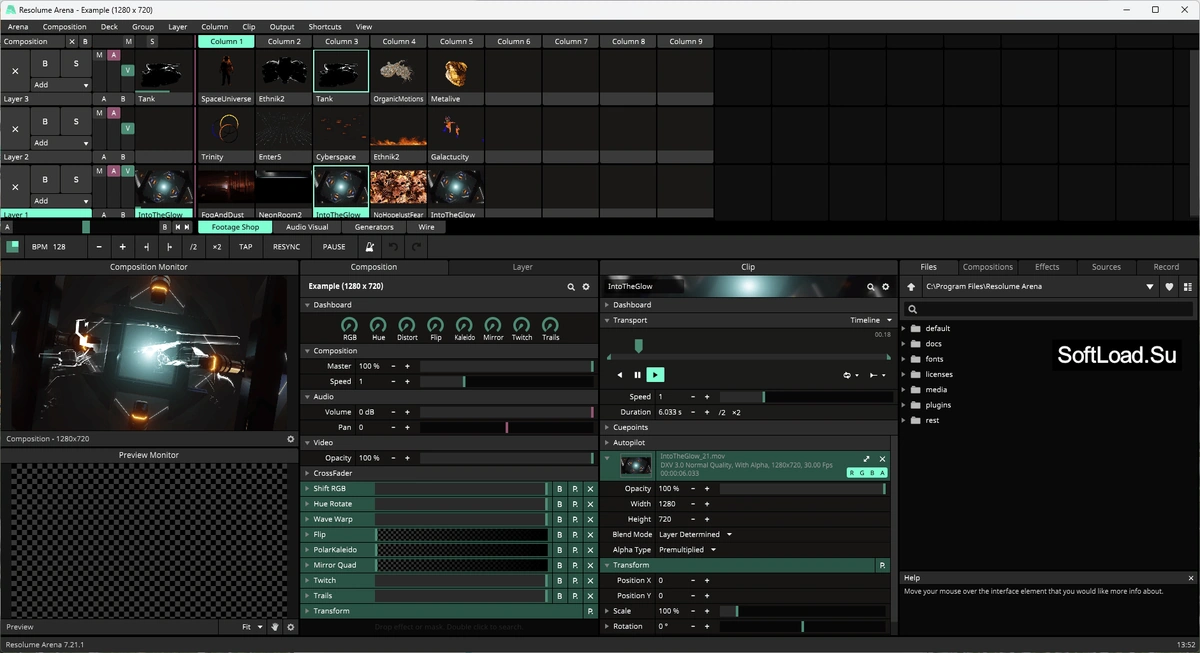
Task: Open Preview Monitor gear settings
Action: pyautogui.click(x=291, y=627)
